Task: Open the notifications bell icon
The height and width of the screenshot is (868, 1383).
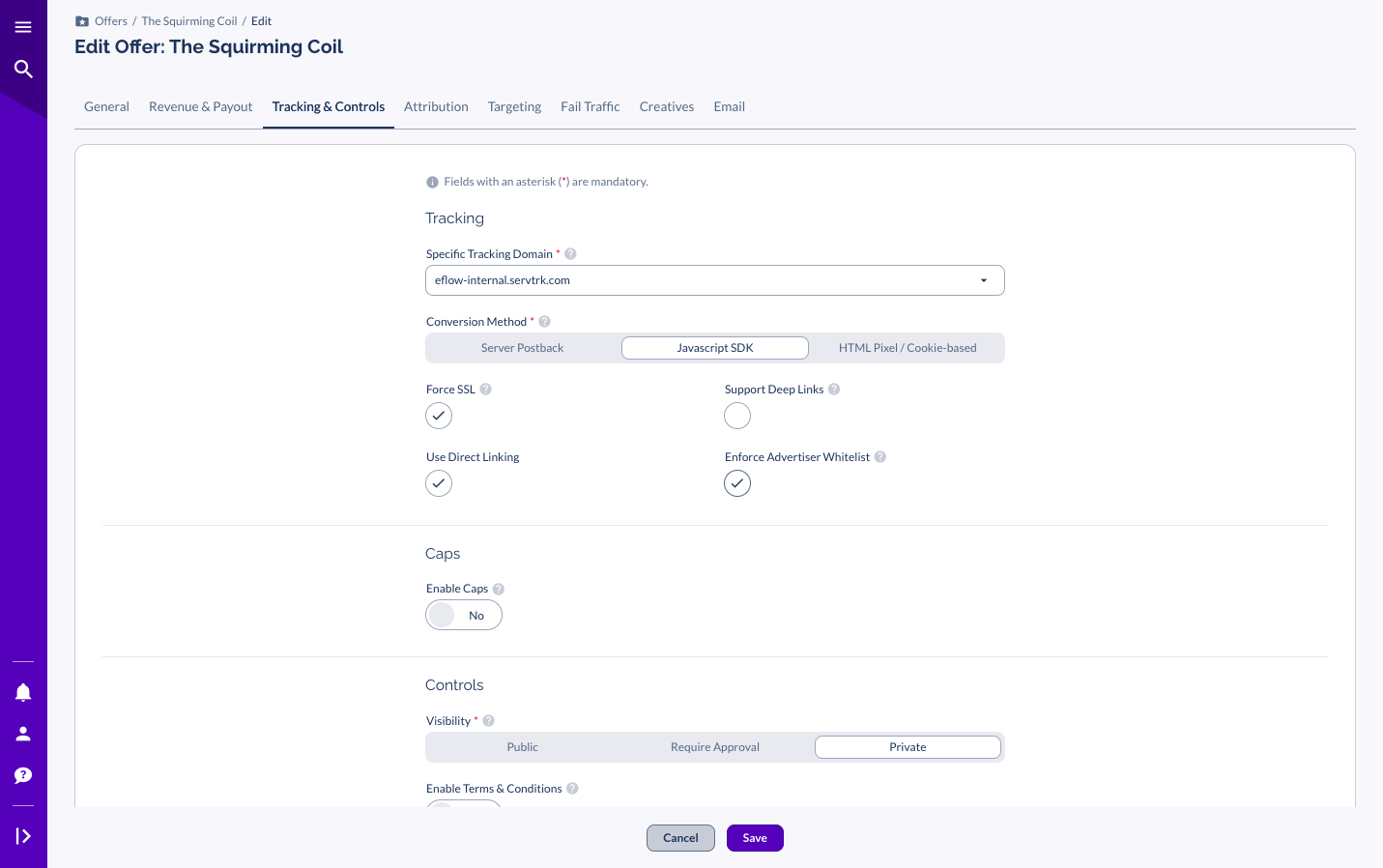Action: (23, 692)
